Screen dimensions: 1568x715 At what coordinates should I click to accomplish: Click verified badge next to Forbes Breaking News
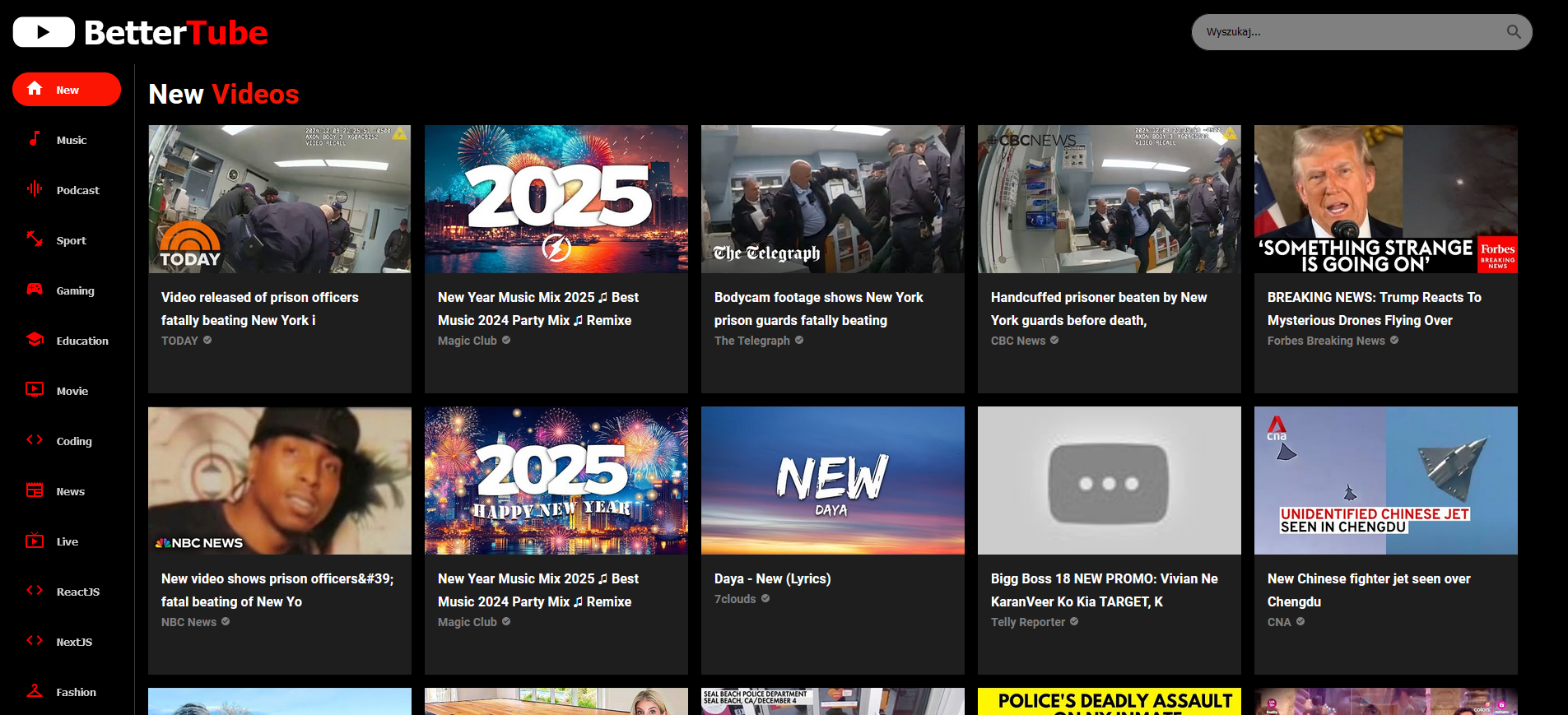tap(1394, 340)
